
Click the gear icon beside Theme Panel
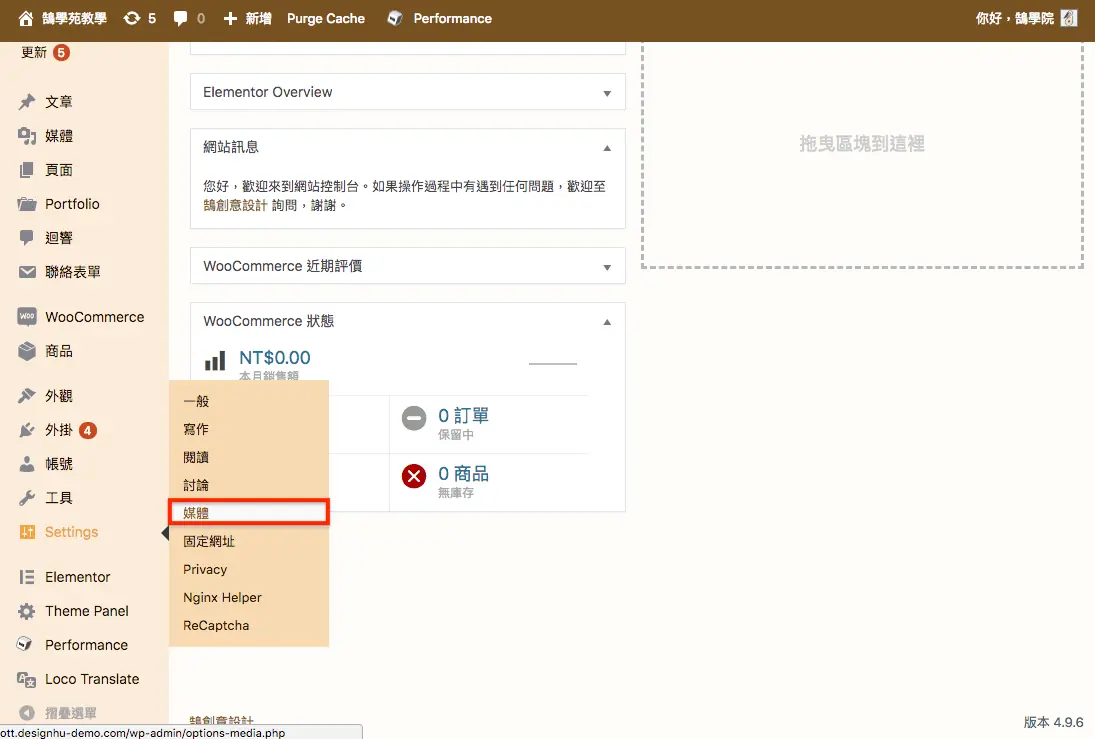point(27,611)
